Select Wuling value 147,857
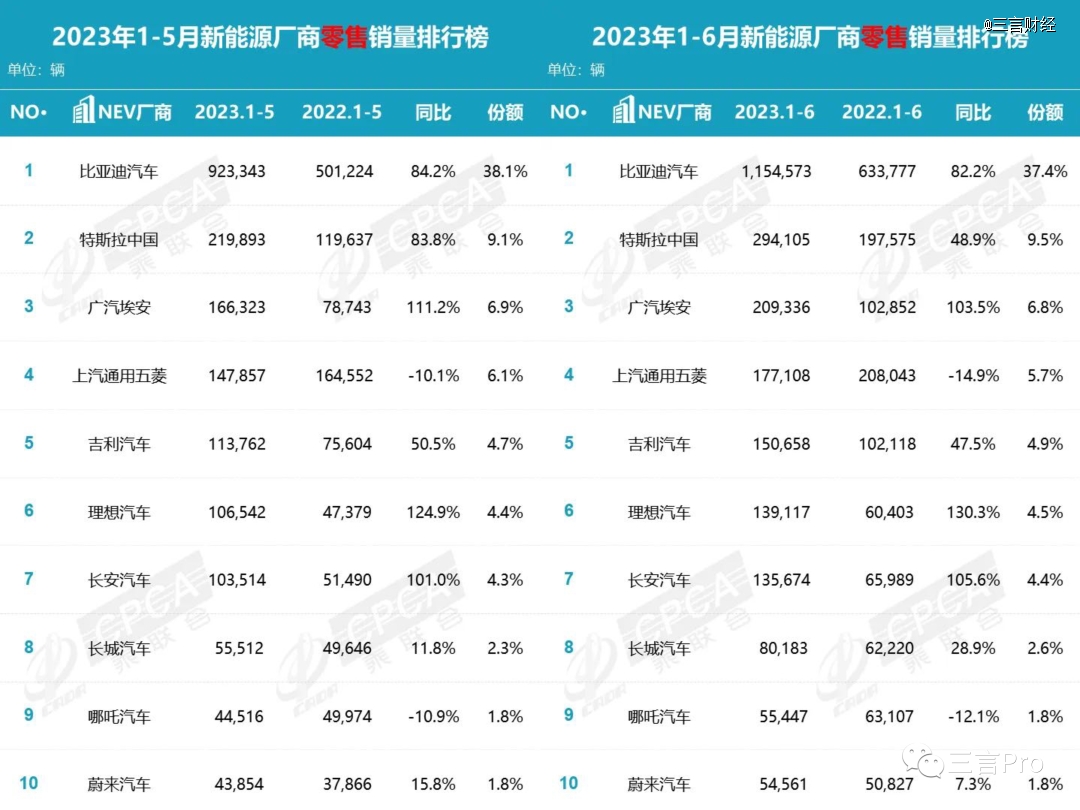This screenshot has height=810, width=1080. (x=236, y=375)
